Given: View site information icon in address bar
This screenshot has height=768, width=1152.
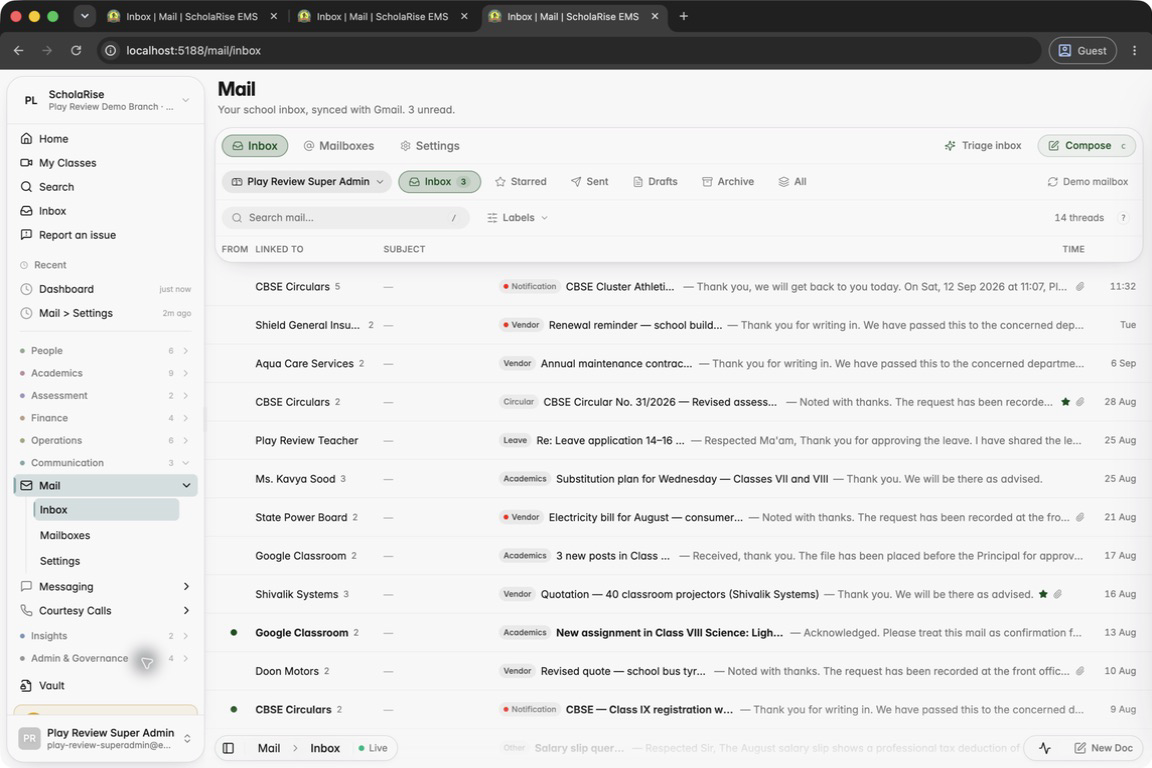Looking at the screenshot, I should click(x=110, y=51).
